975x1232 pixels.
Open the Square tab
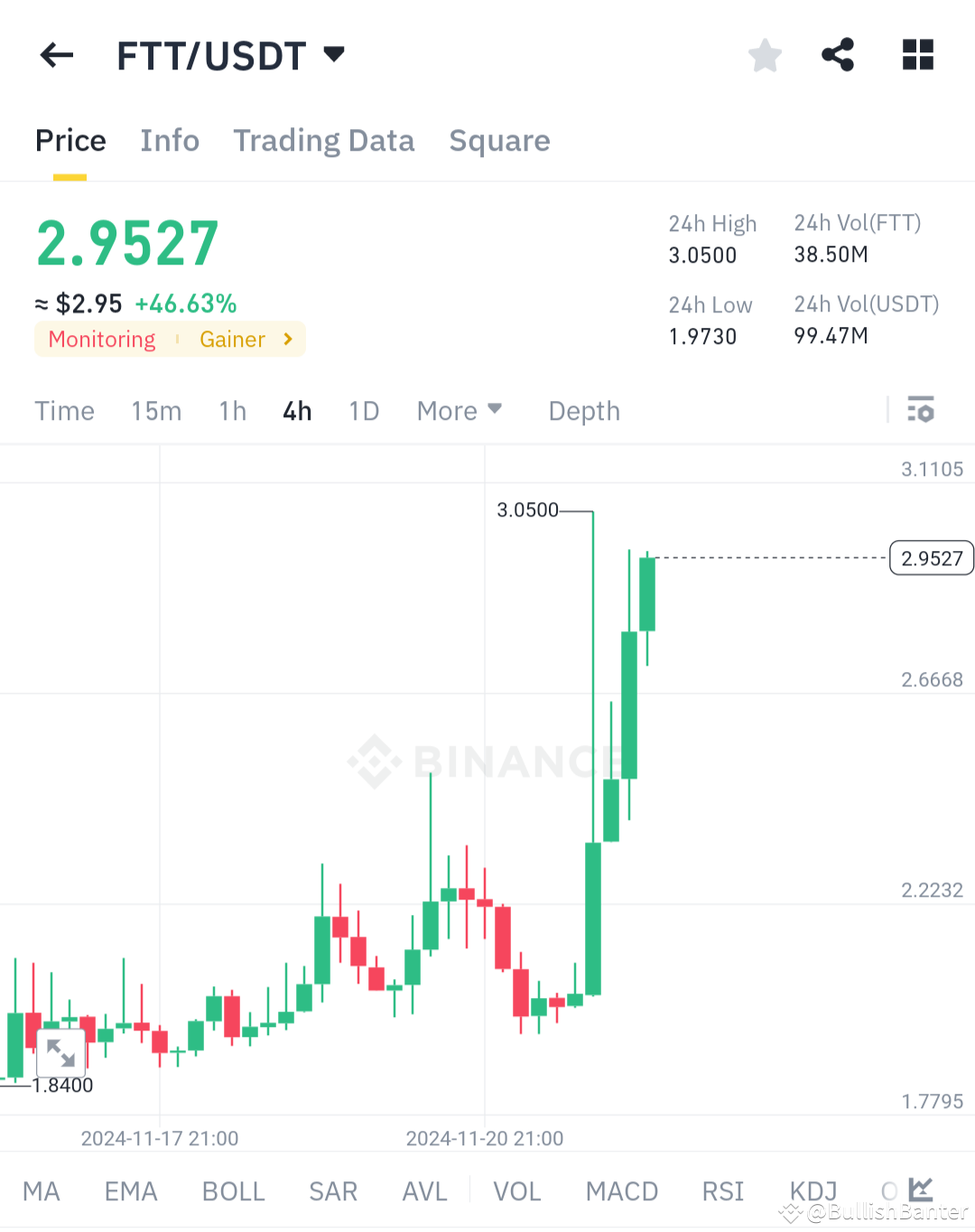pyautogui.click(x=499, y=141)
